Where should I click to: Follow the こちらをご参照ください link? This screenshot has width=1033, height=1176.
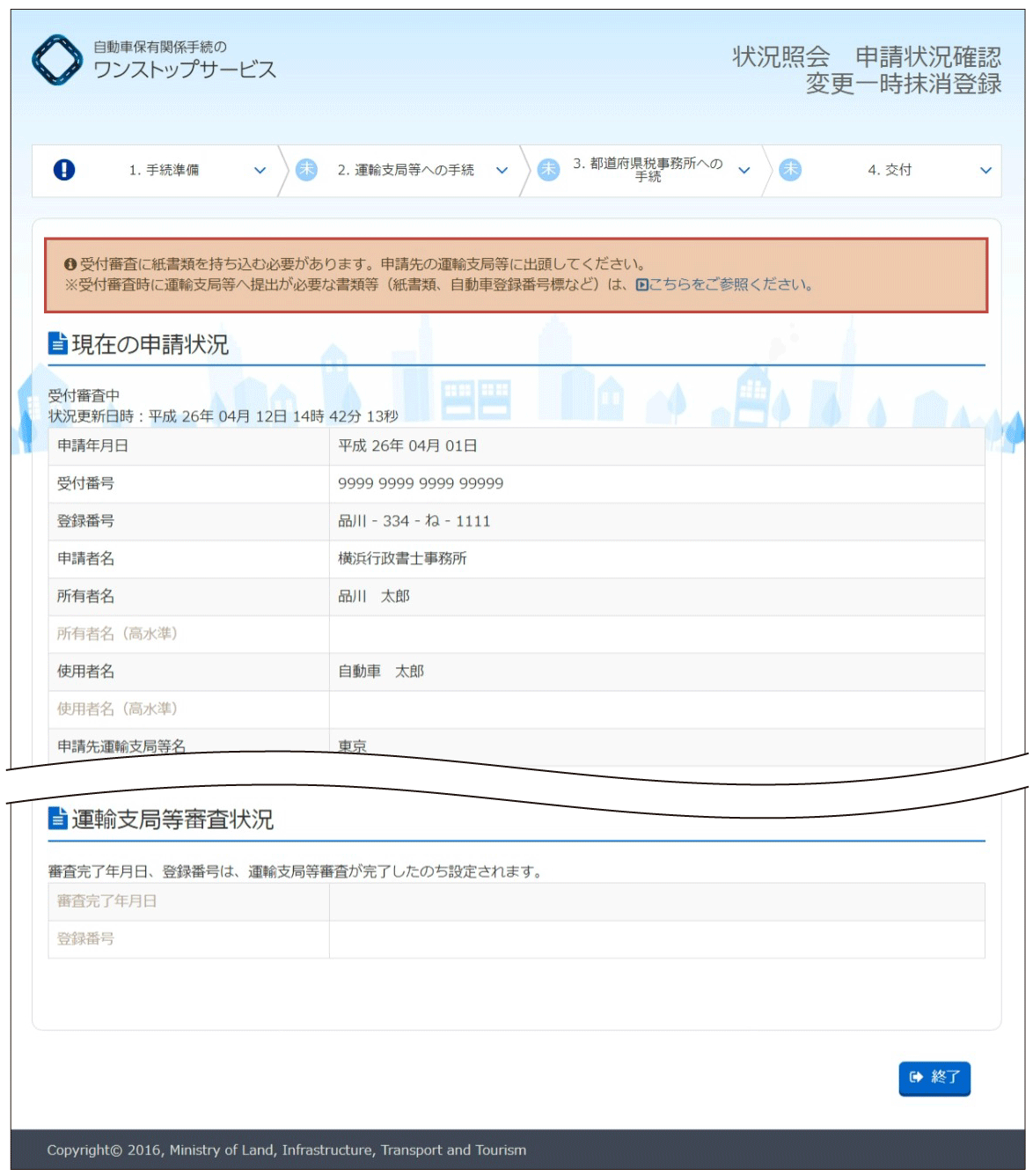coord(730,284)
